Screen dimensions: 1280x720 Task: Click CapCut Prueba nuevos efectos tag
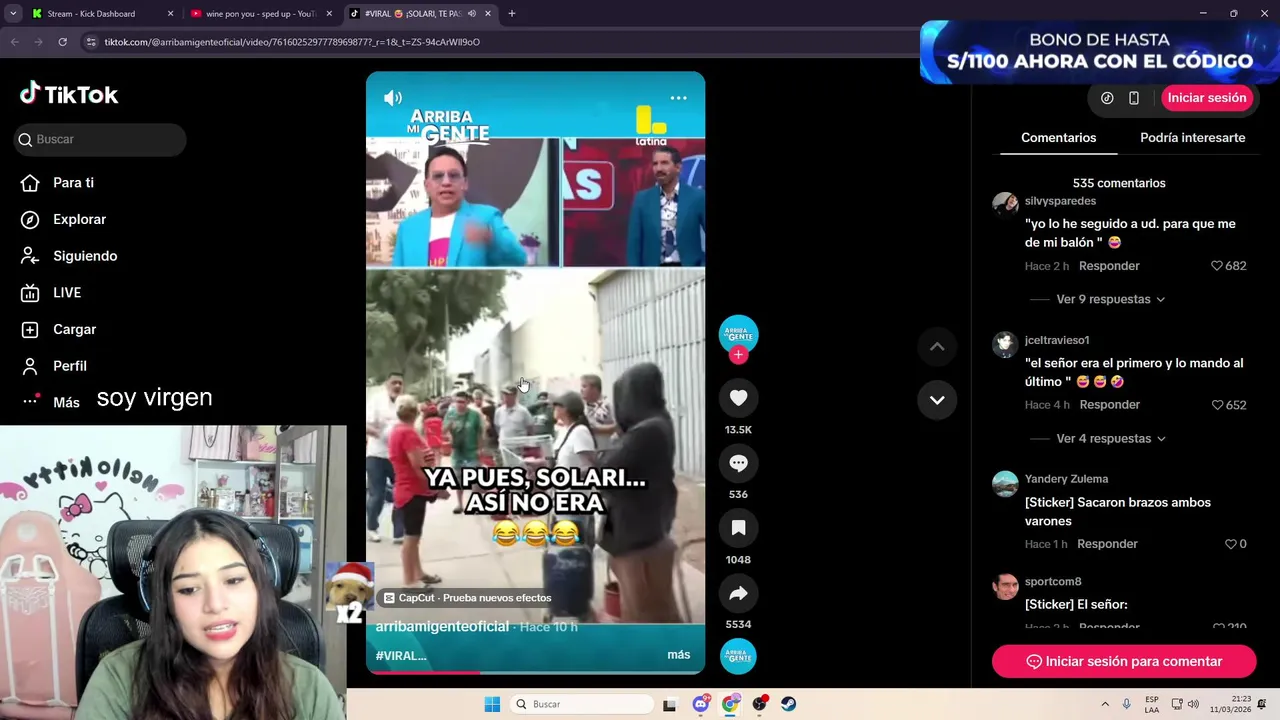(467, 598)
